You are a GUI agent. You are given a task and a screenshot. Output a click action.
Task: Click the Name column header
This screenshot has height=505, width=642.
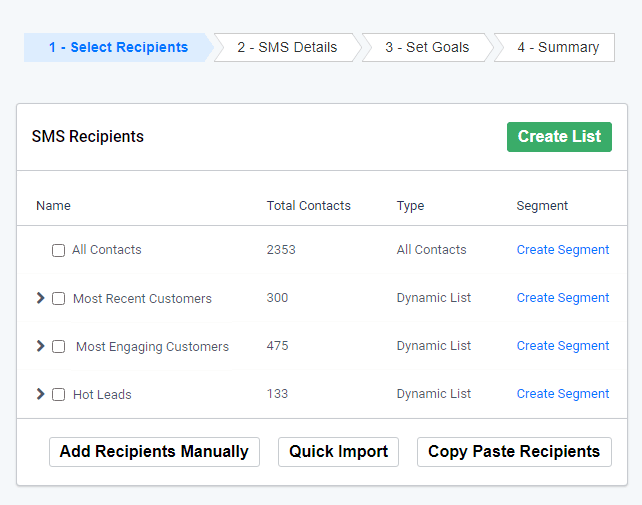pyautogui.click(x=53, y=206)
